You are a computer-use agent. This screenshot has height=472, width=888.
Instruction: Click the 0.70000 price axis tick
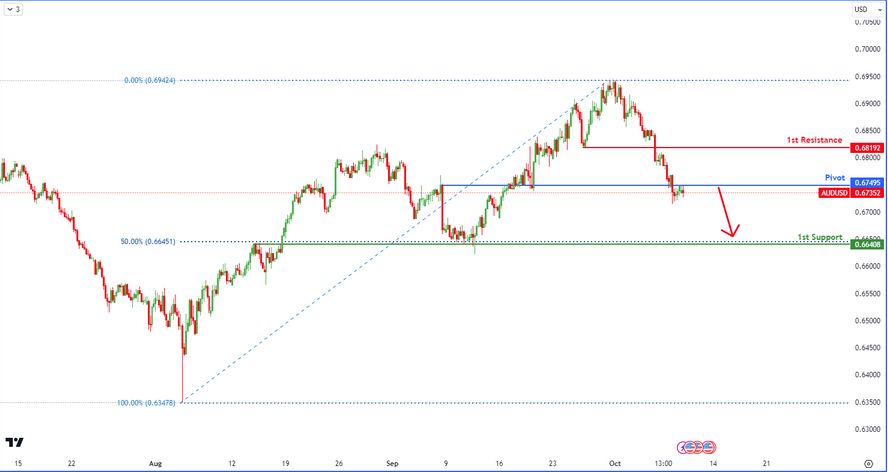(x=867, y=49)
